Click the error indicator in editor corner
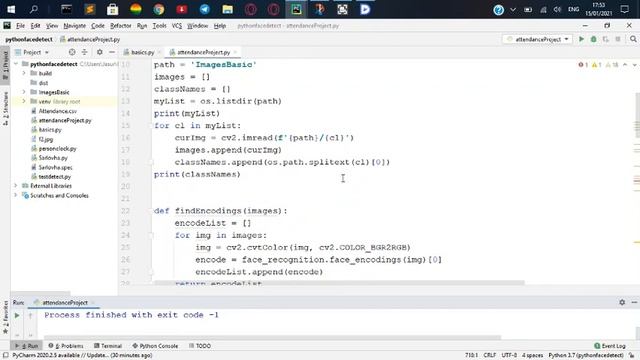Image resolution: width=640 pixels, height=360 pixels. click(583, 65)
